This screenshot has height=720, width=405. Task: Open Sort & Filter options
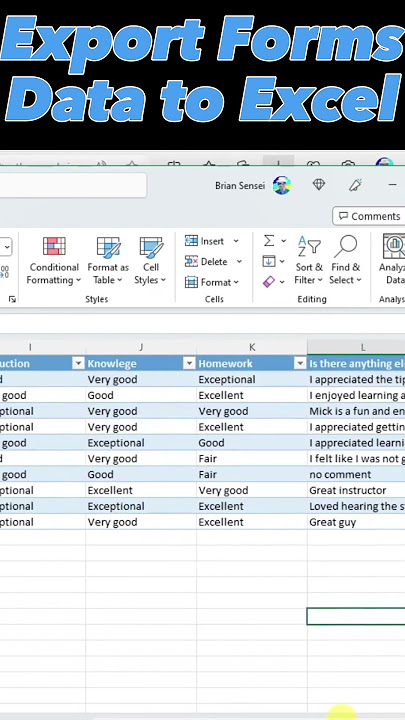coord(309,260)
